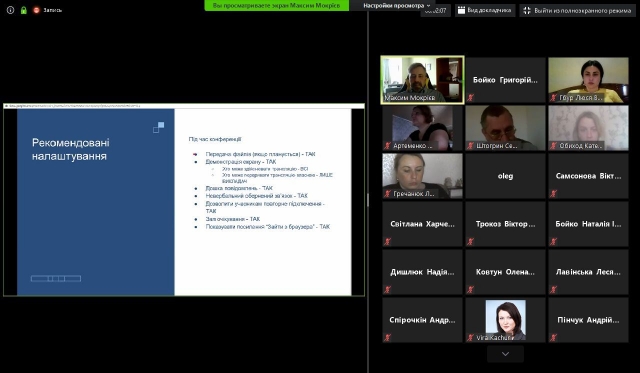The image size is (640, 373).
Task: Click muted mic icon on Vira Kachur tile
Action: [x=471, y=337]
